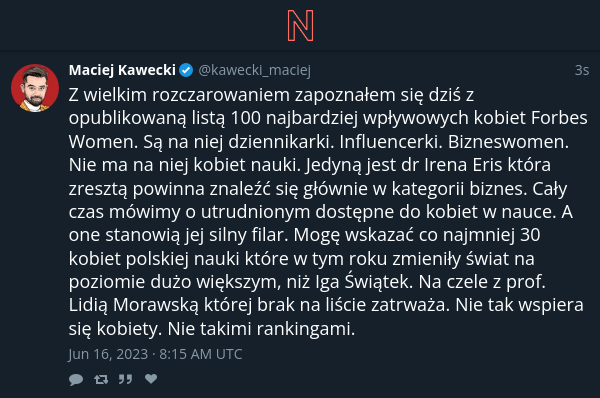The image size is (600, 398).
Task: Click the quote marks icon
Action: tap(125, 379)
